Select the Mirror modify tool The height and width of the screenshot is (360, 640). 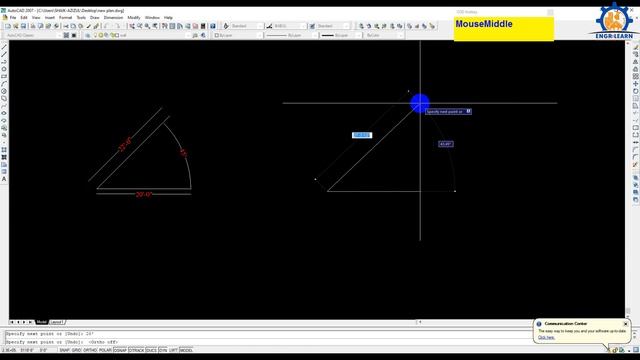pos(636,62)
